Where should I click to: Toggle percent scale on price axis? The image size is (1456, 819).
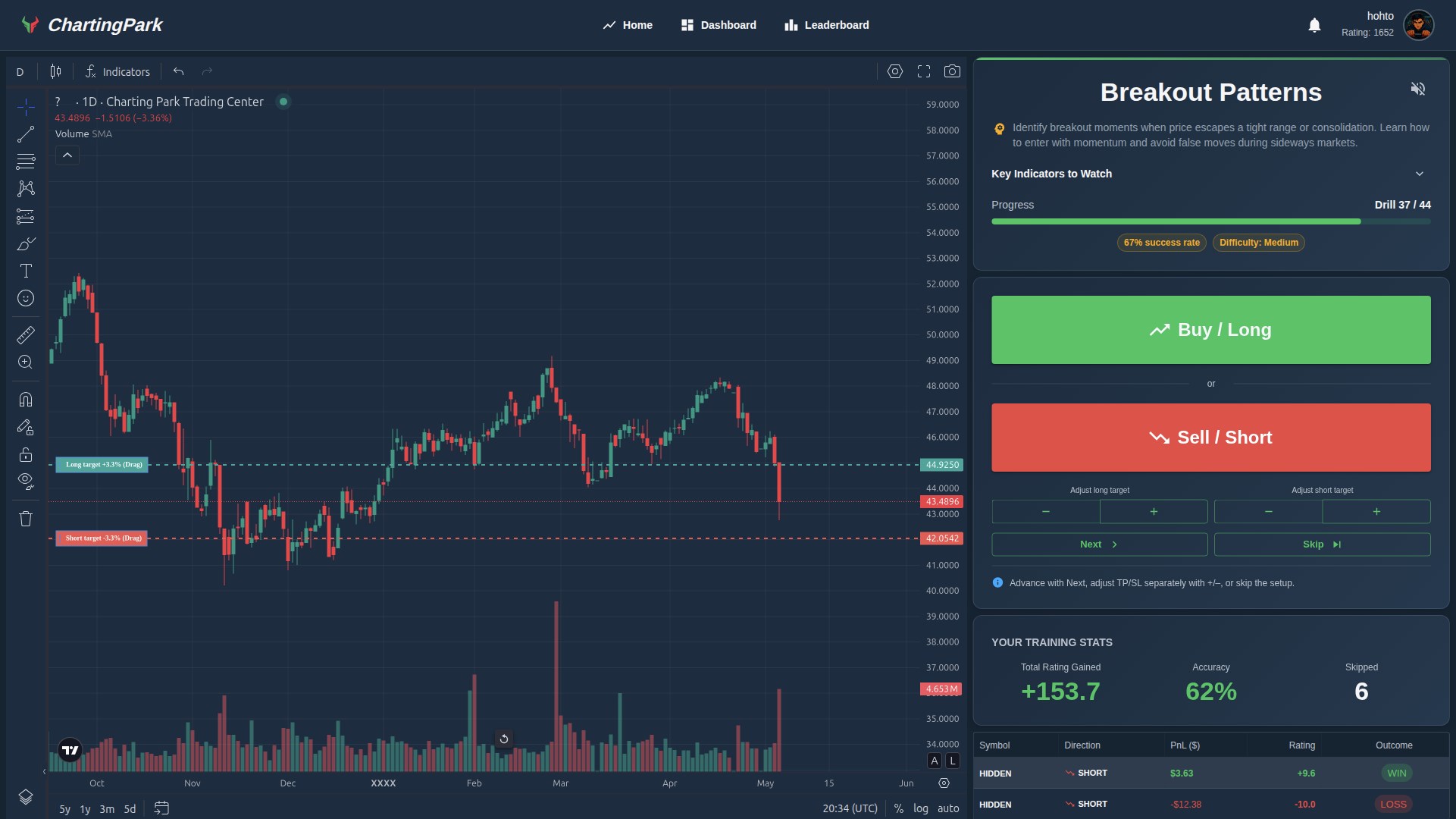coord(898,808)
